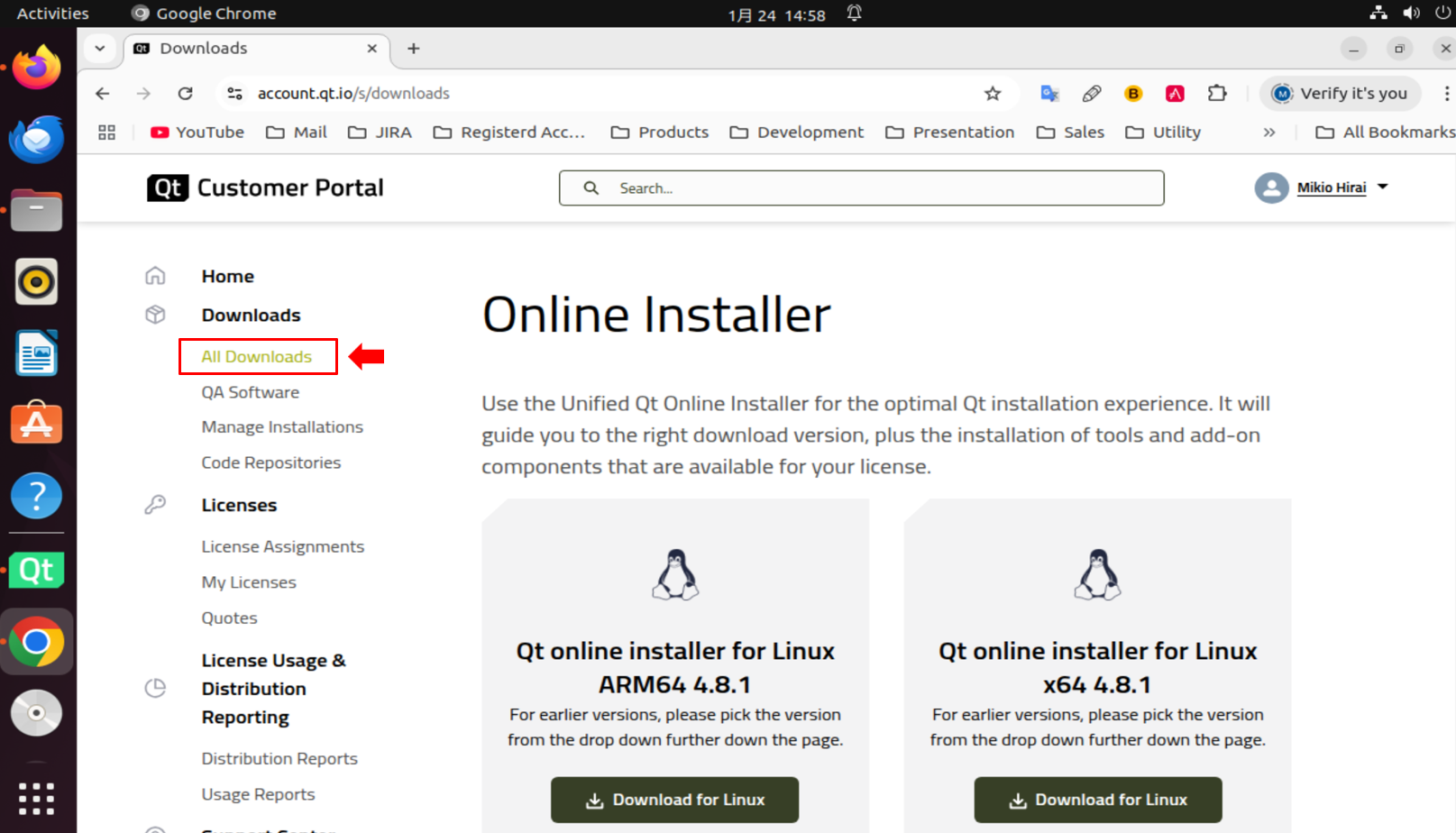Expand hidden bookmarks overflow chevron
This screenshot has height=833, width=1456.
pyautogui.click(x=1269, y=133)
